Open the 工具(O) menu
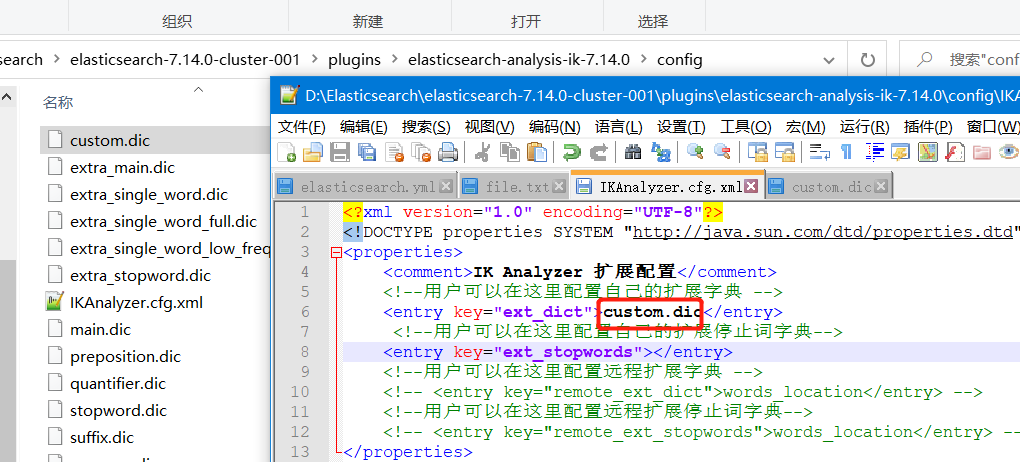This screenshot has height=462, width=1020. click(x=745, y=127)
